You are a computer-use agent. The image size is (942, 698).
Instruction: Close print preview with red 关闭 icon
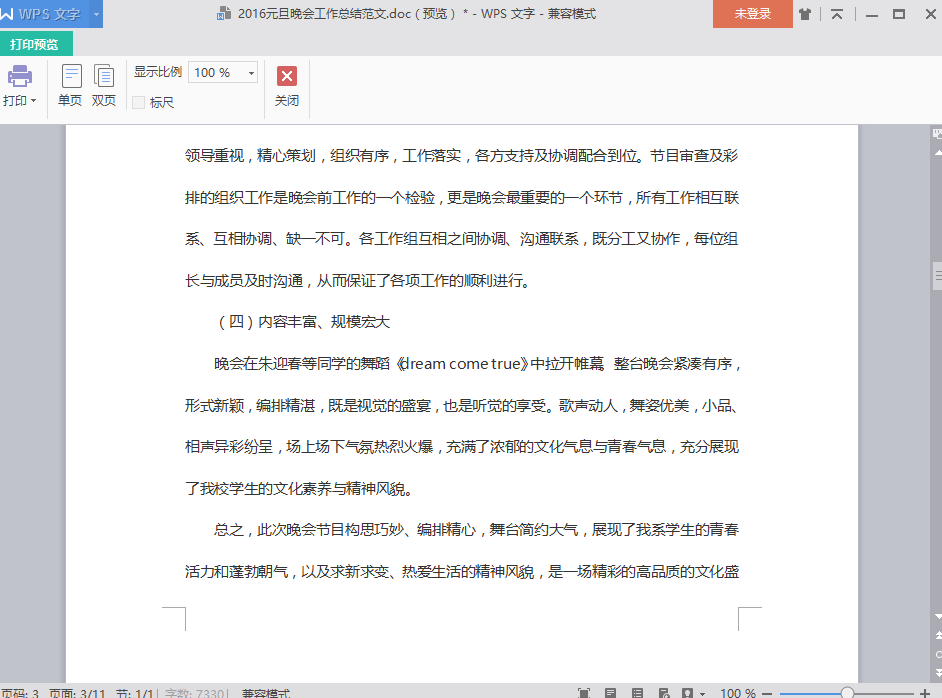pyautogui.click(x=287, y=77)
